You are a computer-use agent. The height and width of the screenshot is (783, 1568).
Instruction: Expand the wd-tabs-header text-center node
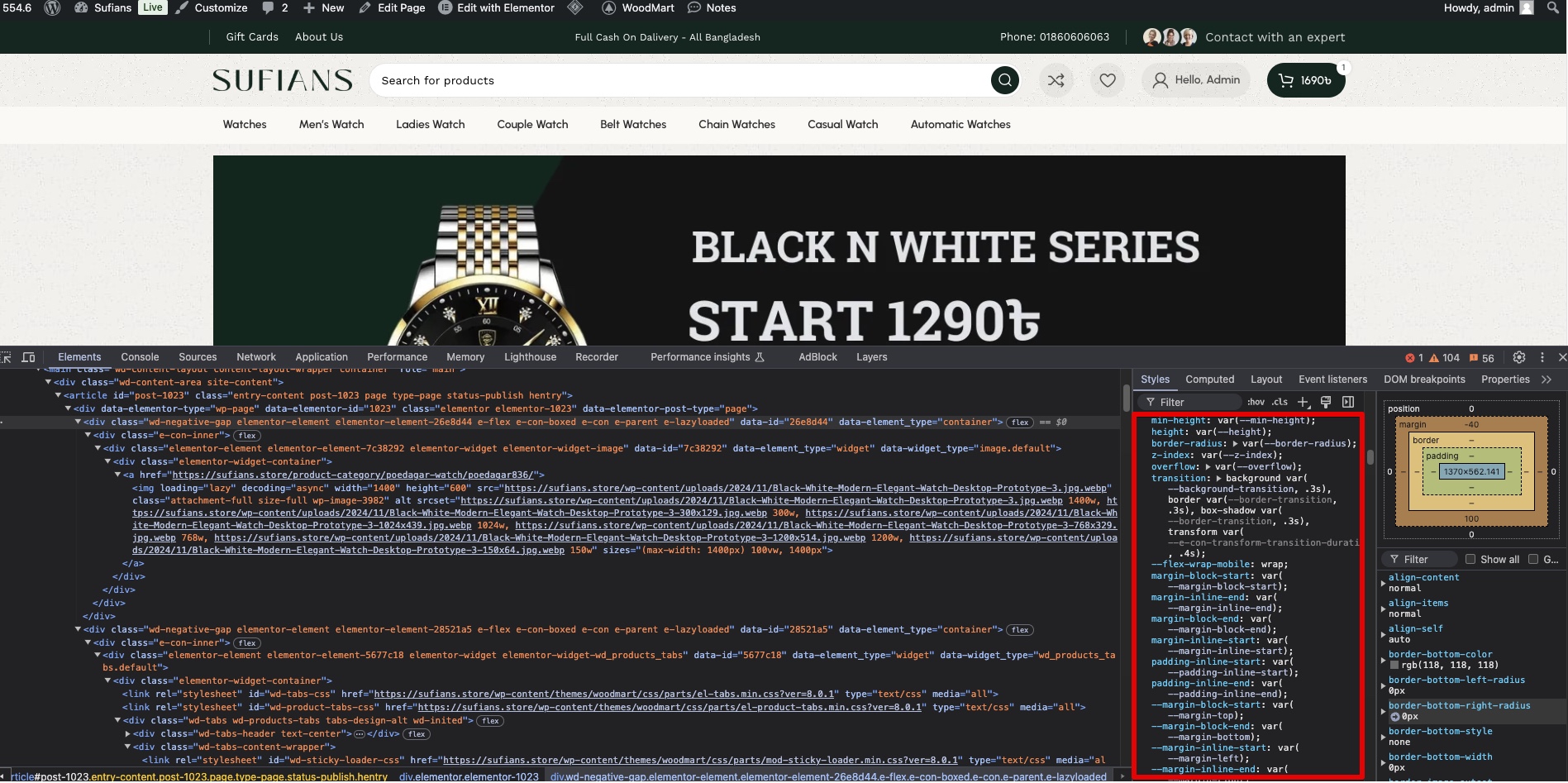point(127,734)
